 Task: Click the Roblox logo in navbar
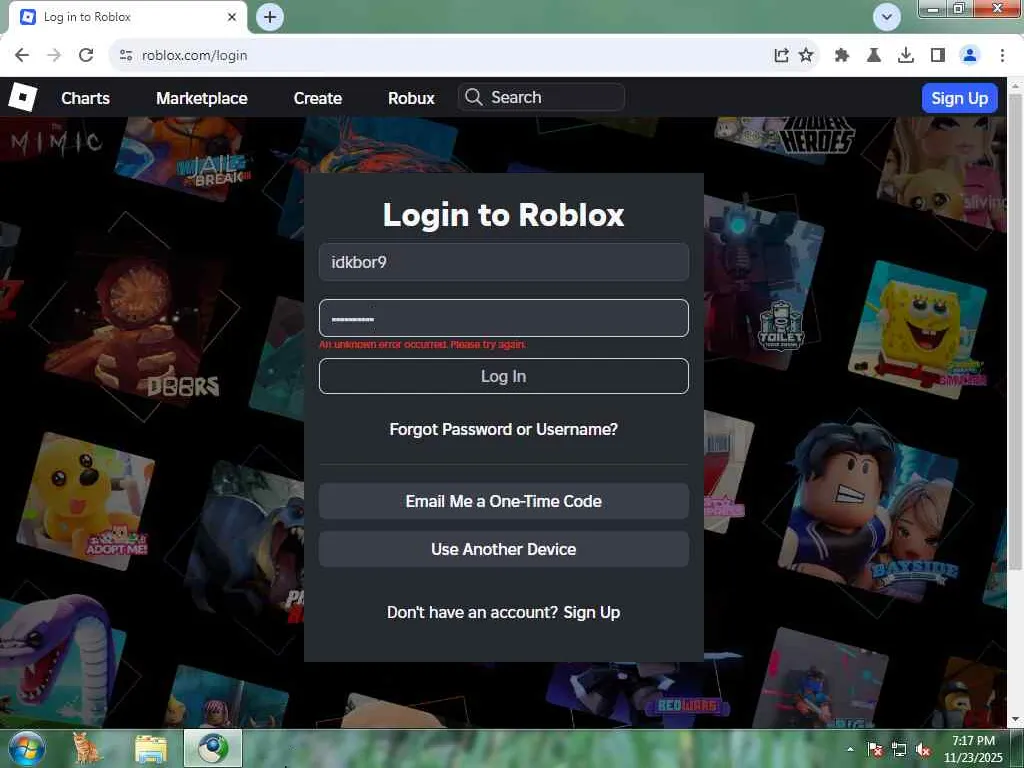tap(22, 97)
